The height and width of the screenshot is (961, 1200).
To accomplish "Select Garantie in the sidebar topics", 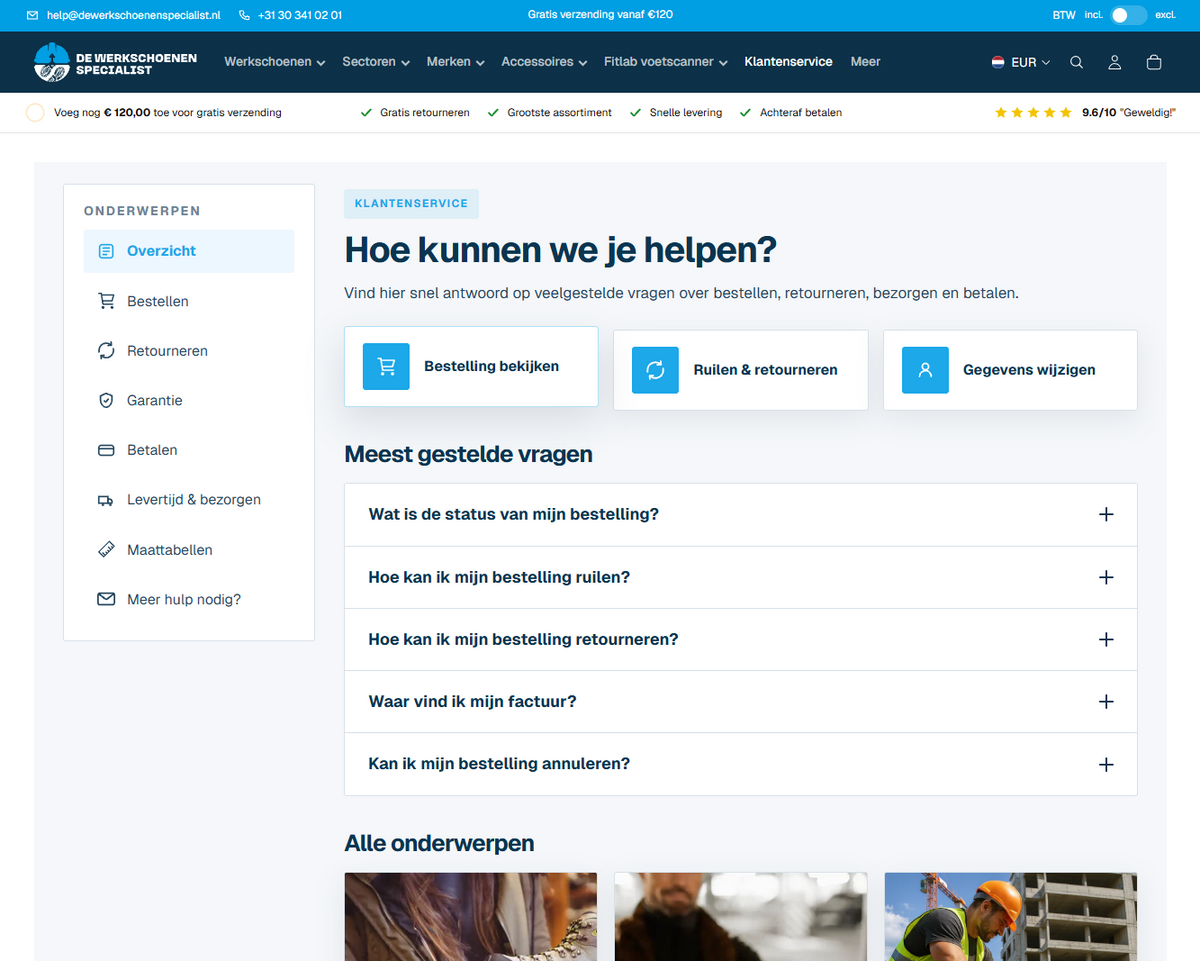I will coord(189,400).
